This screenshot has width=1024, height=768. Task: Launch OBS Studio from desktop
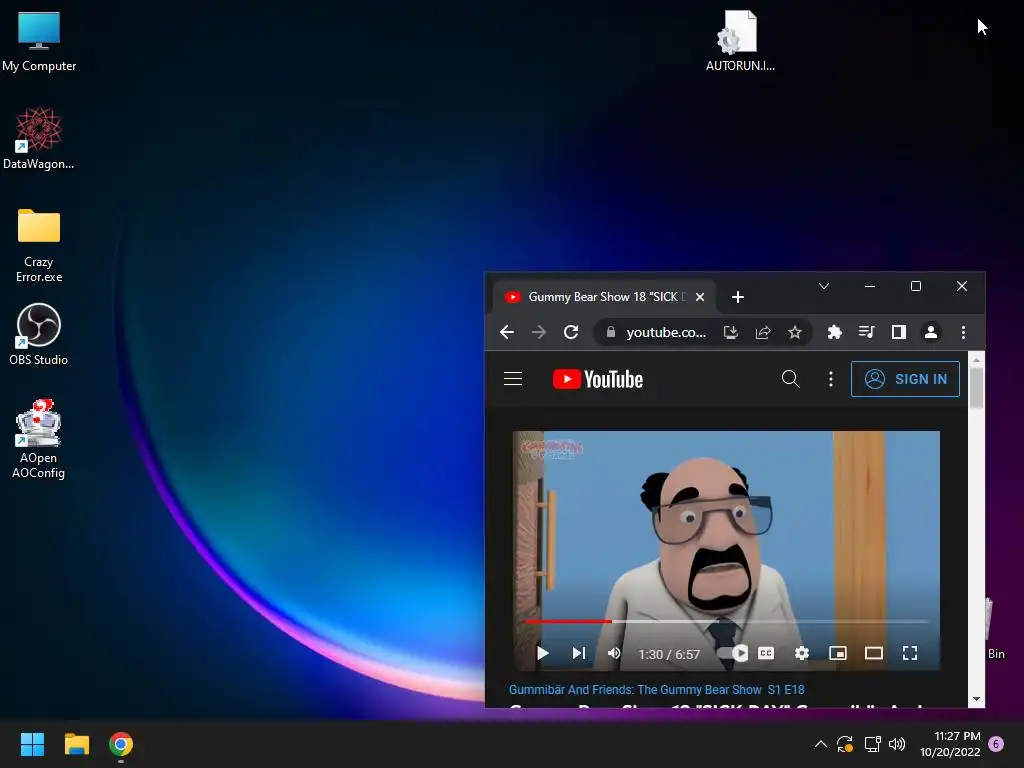point(39,334)
